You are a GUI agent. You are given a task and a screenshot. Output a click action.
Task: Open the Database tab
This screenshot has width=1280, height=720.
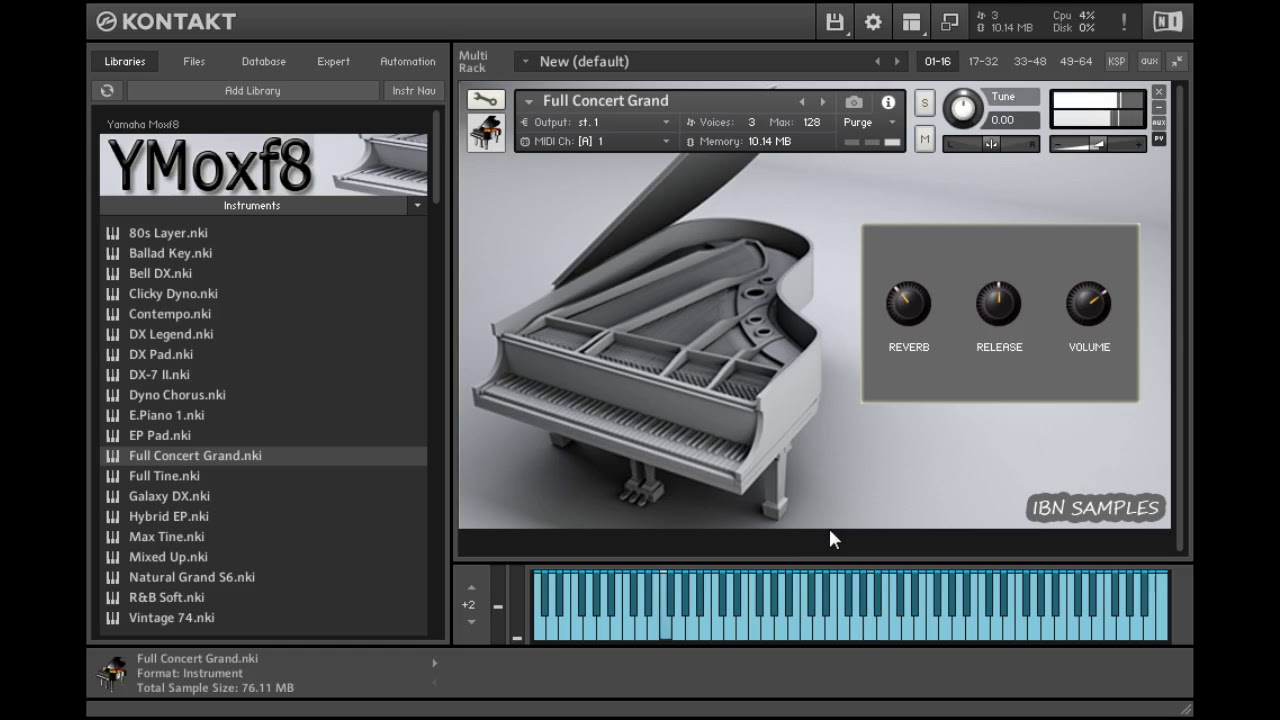pos(264,61)
